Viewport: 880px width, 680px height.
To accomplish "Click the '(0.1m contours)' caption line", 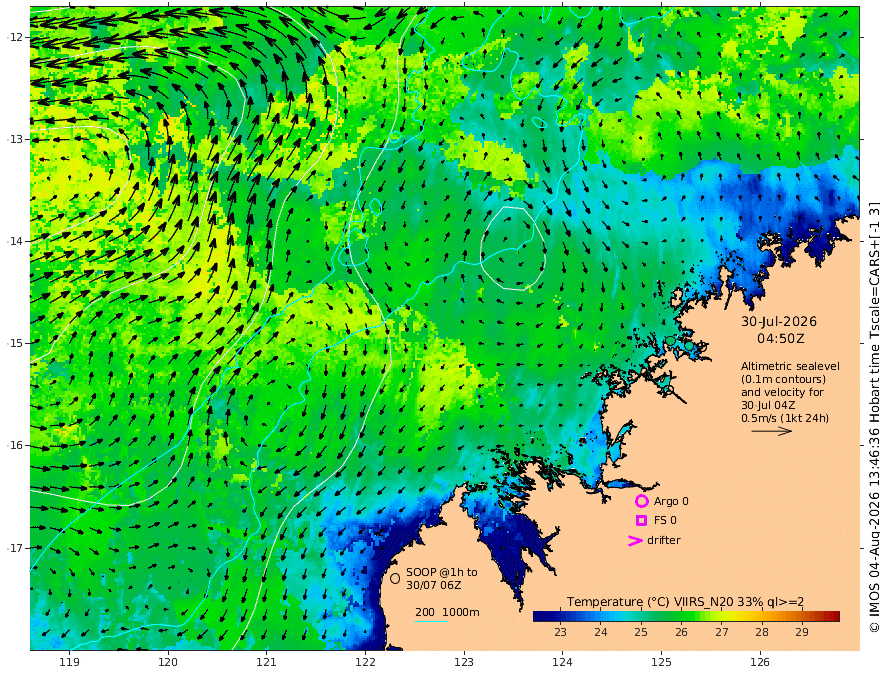I will pos(783,379).
